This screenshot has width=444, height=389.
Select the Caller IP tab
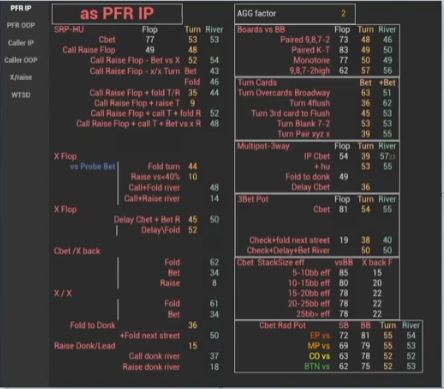(21, 43)
